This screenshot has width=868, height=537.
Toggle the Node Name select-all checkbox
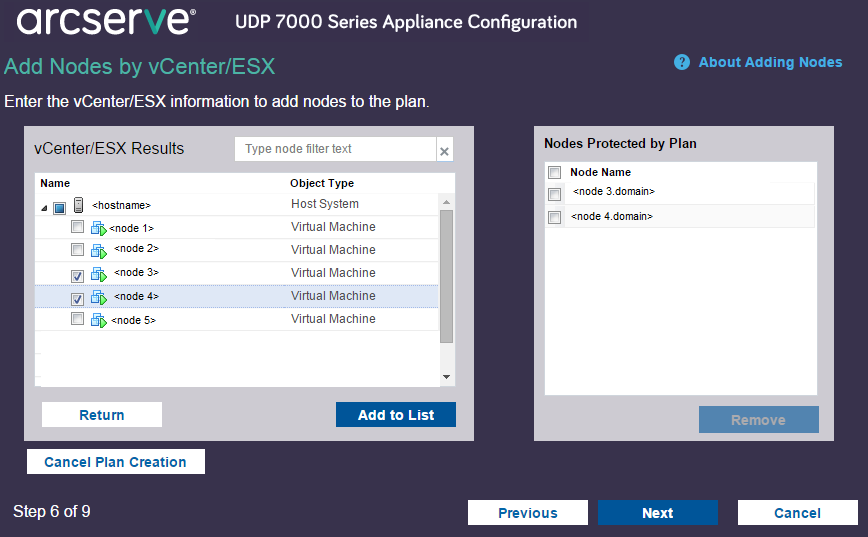pos(555,173)
